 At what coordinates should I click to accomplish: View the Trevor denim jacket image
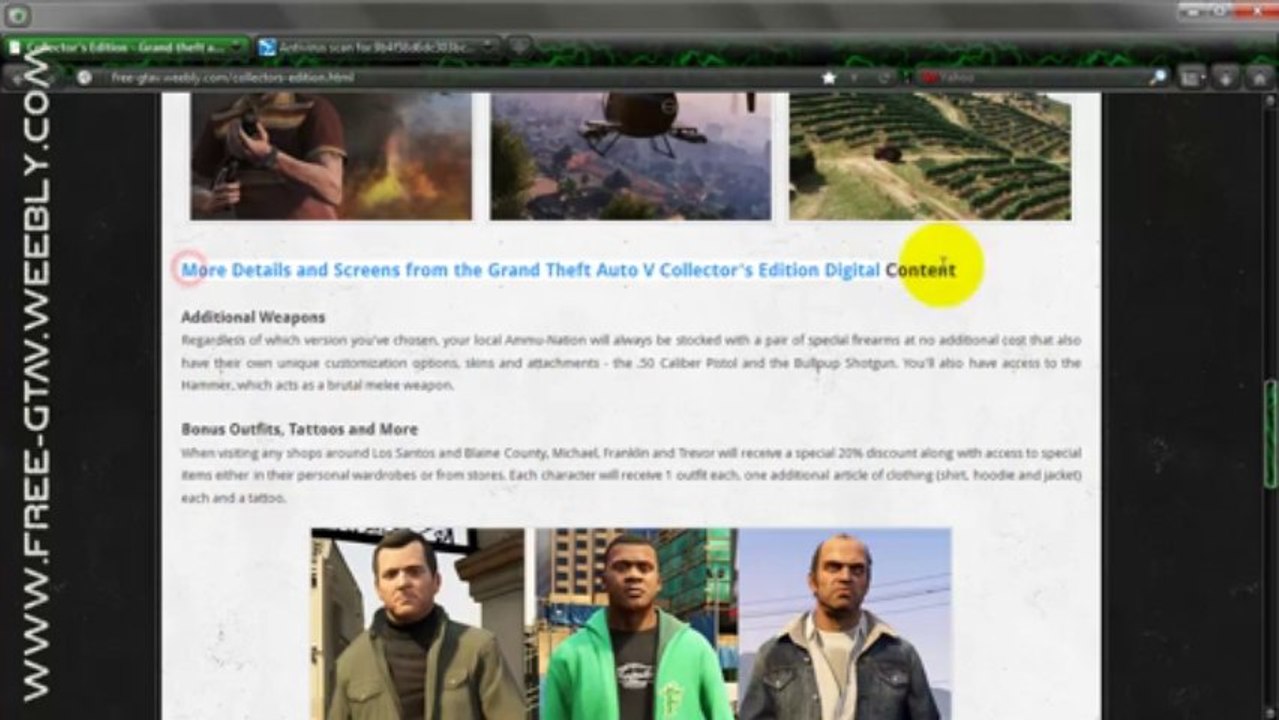845,624
